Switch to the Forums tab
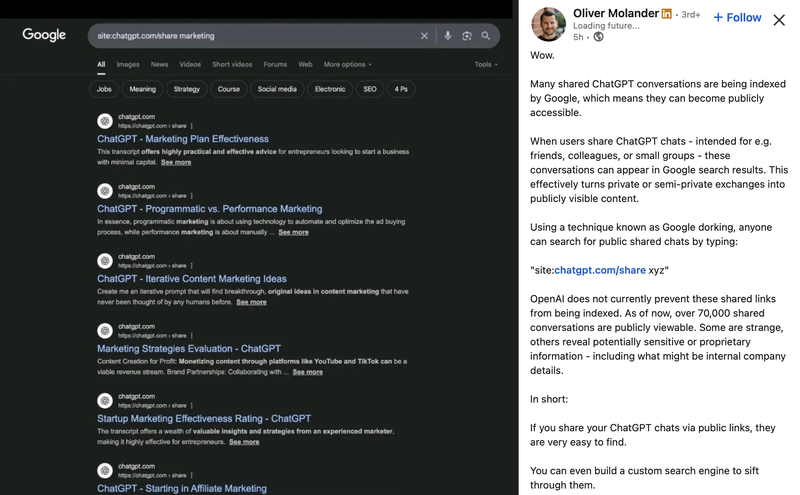 [x=275, y=64]
